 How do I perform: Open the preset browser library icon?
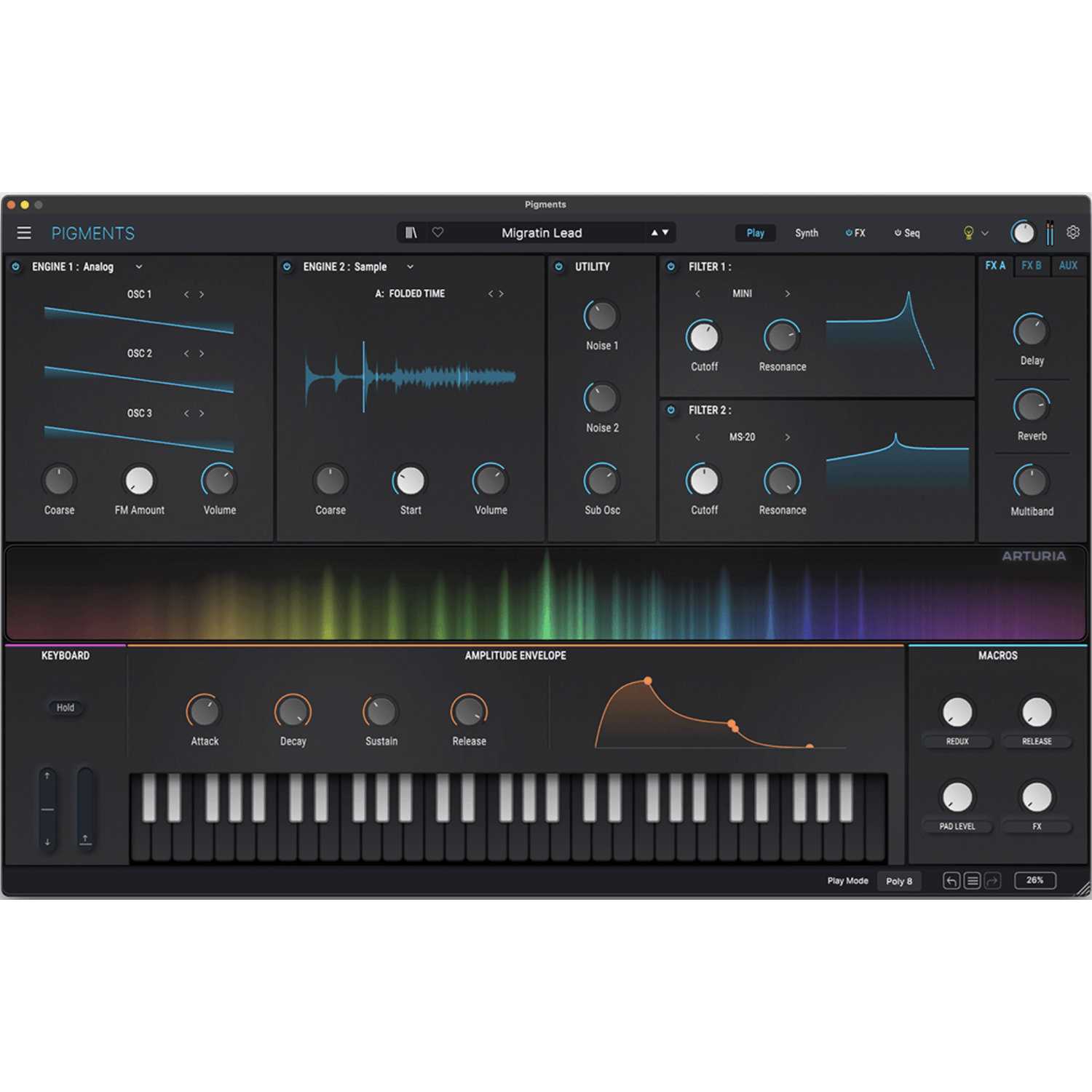[x=411, y=233]
